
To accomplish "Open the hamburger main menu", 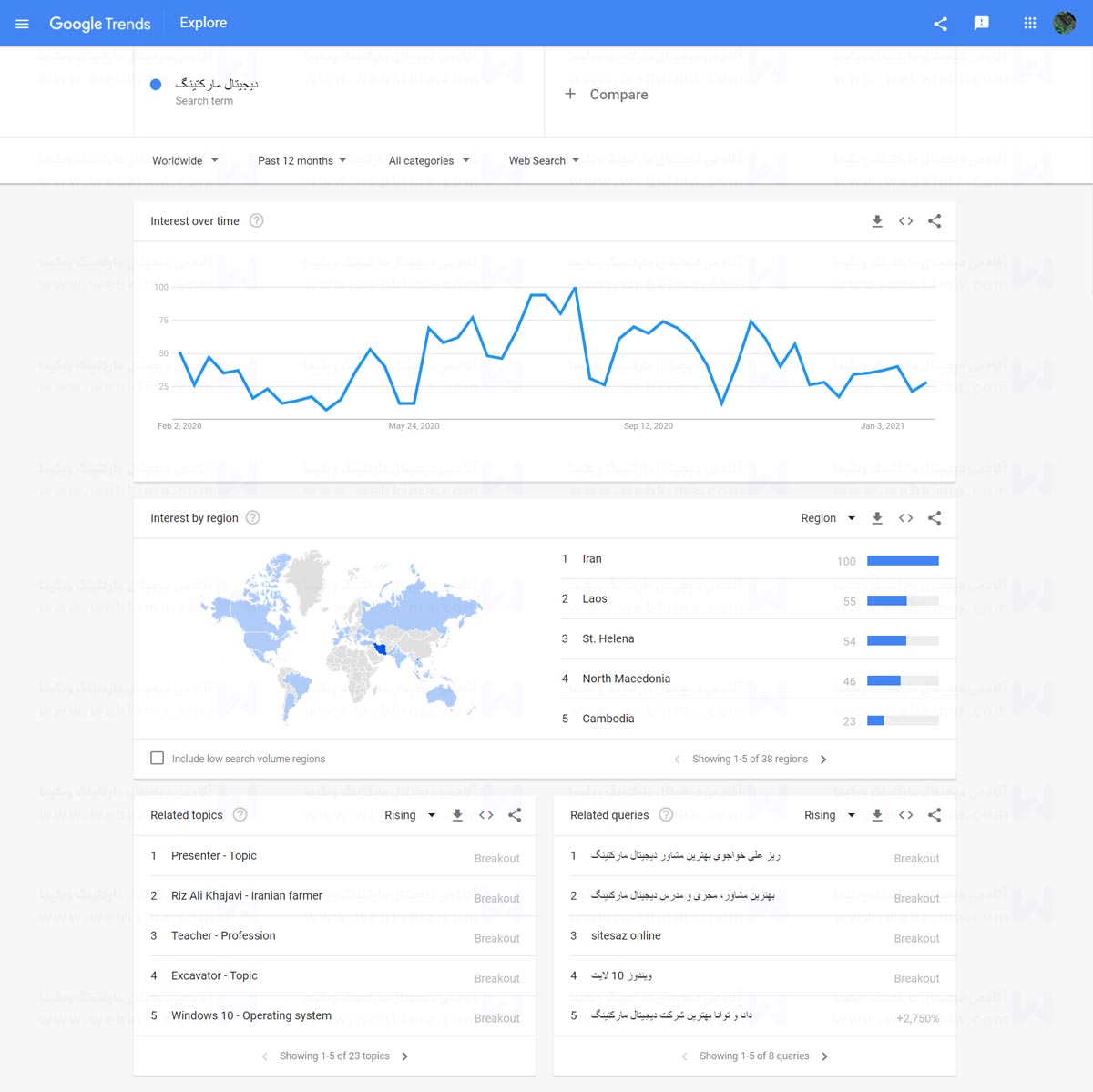I will pos(23,24).
